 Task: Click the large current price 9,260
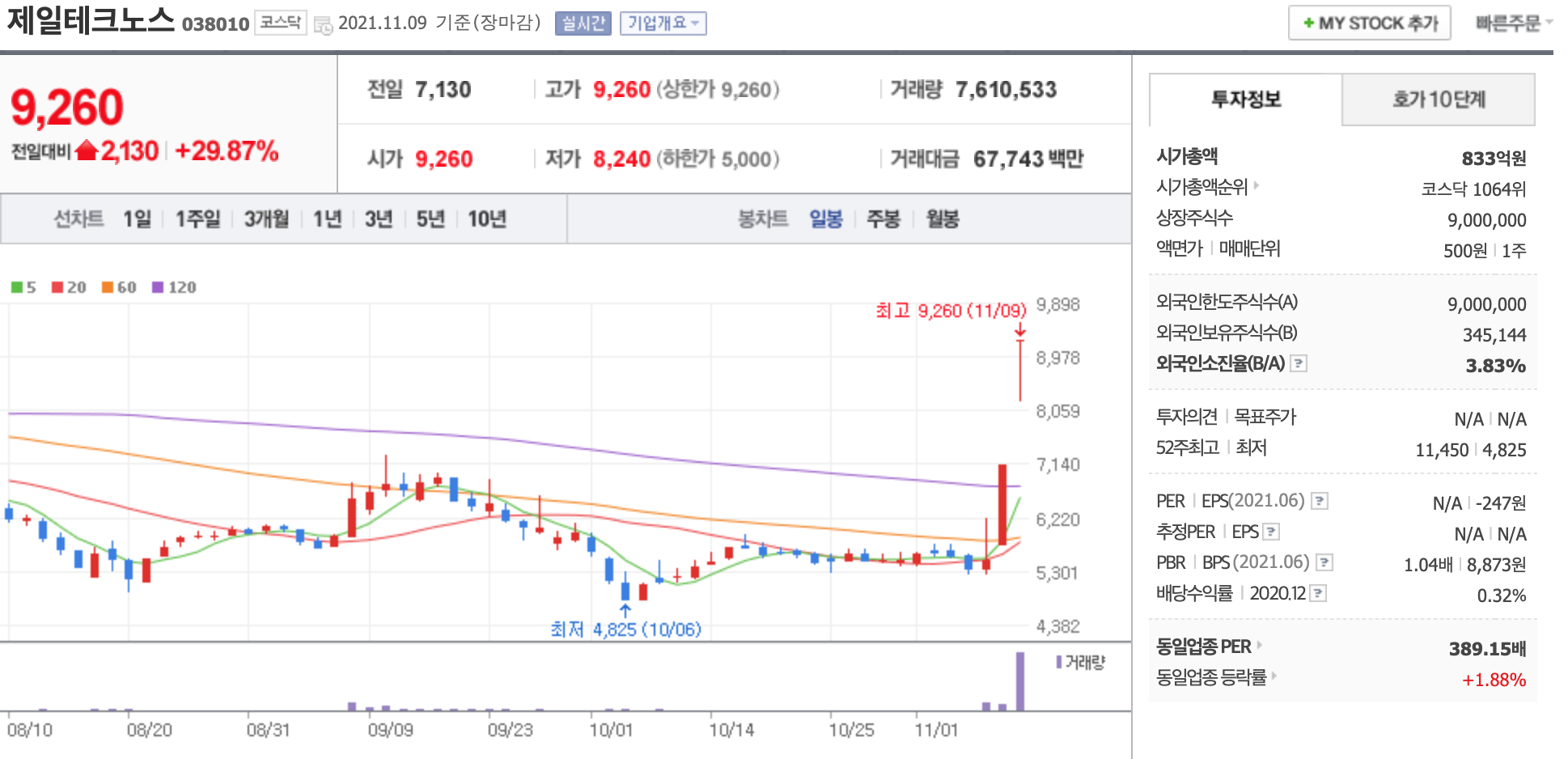pos(67,108)
